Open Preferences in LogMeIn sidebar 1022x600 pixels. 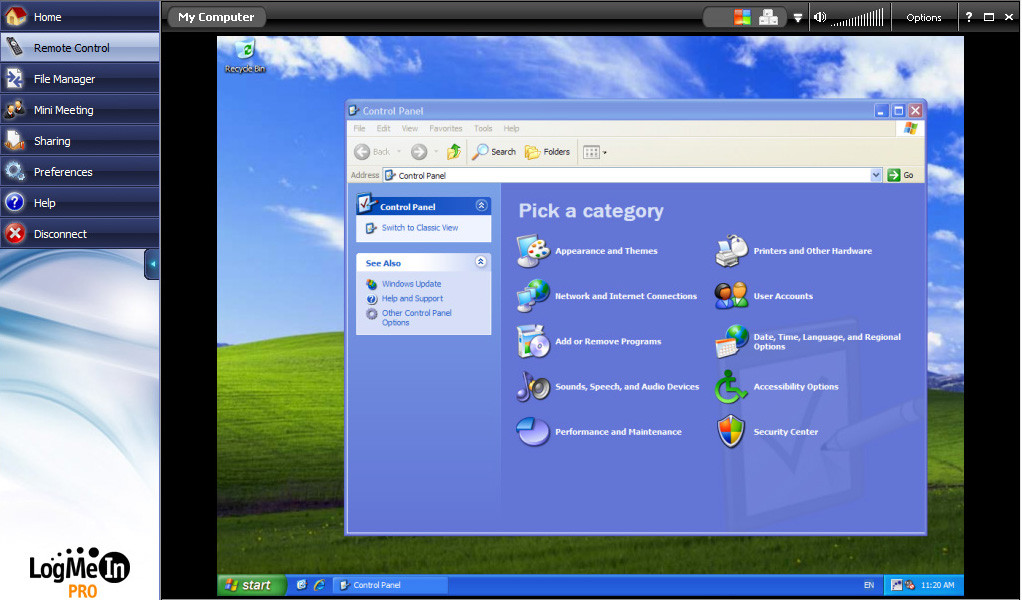80,172
